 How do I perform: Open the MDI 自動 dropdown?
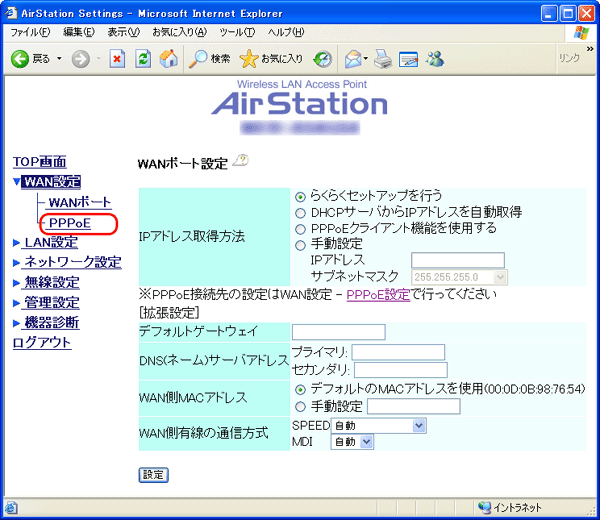(352, 442)
